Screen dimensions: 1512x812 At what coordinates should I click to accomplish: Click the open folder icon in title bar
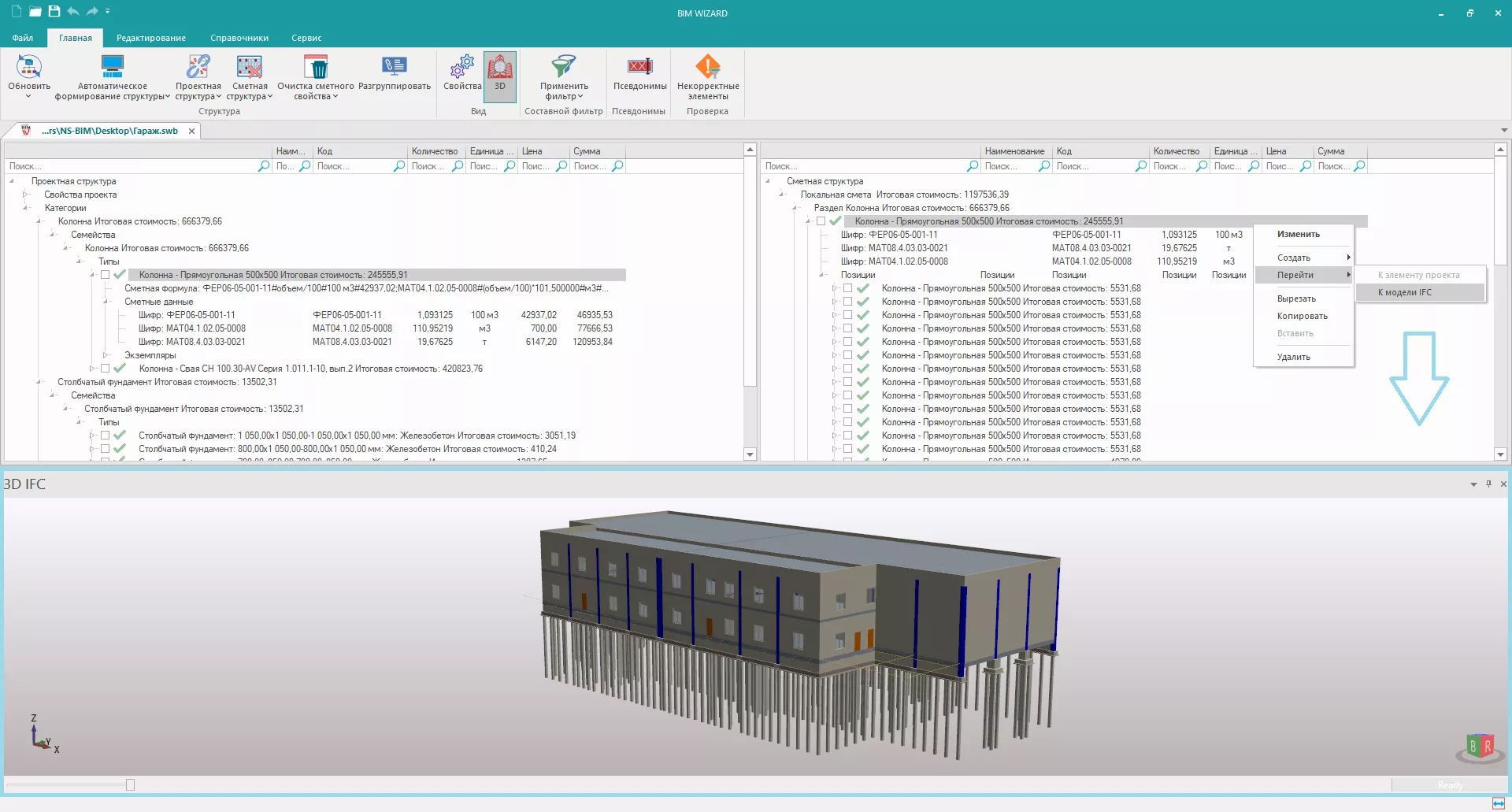coord(35,11)
